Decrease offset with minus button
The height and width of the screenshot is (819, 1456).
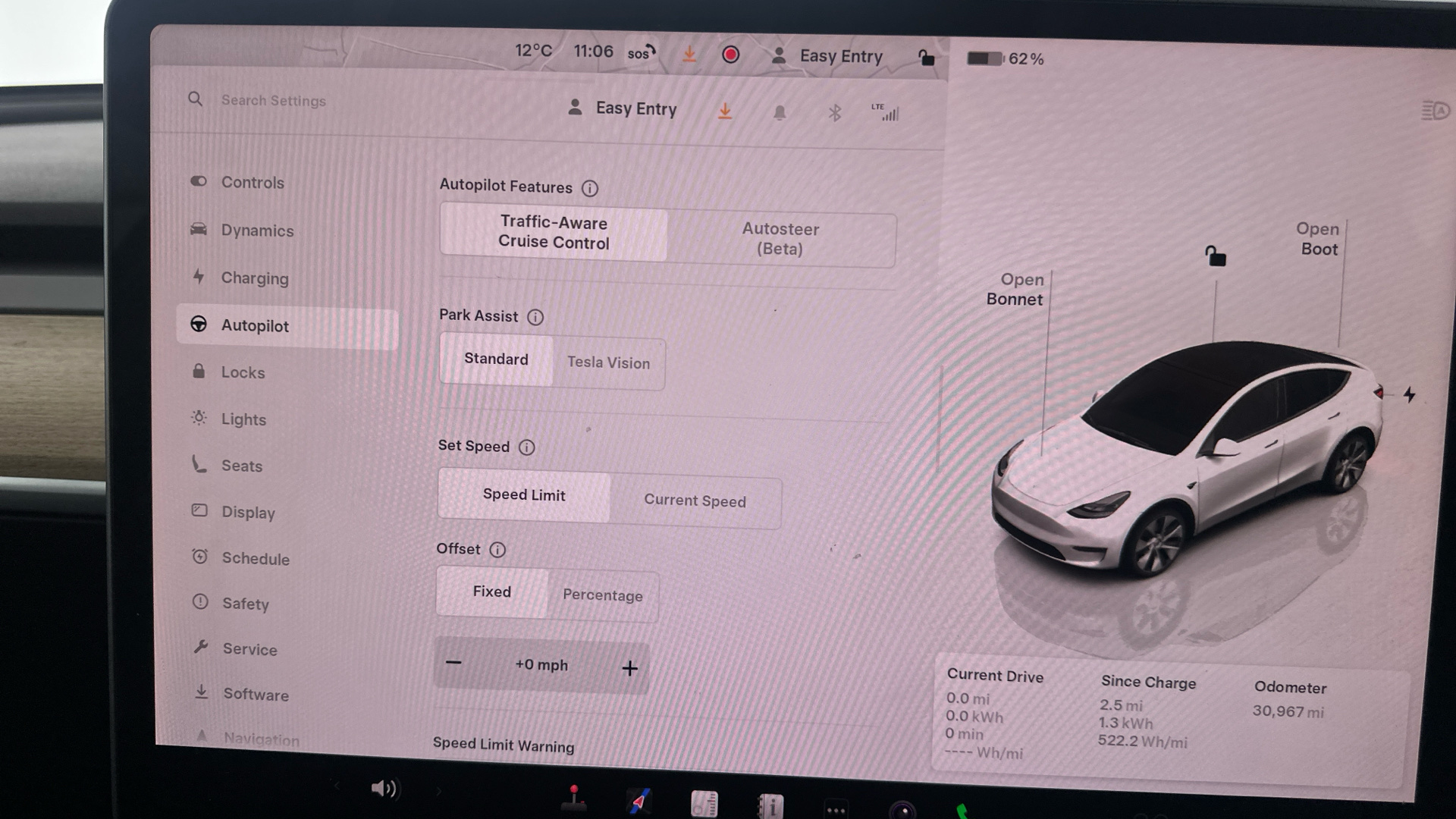(x=453, y=663)
